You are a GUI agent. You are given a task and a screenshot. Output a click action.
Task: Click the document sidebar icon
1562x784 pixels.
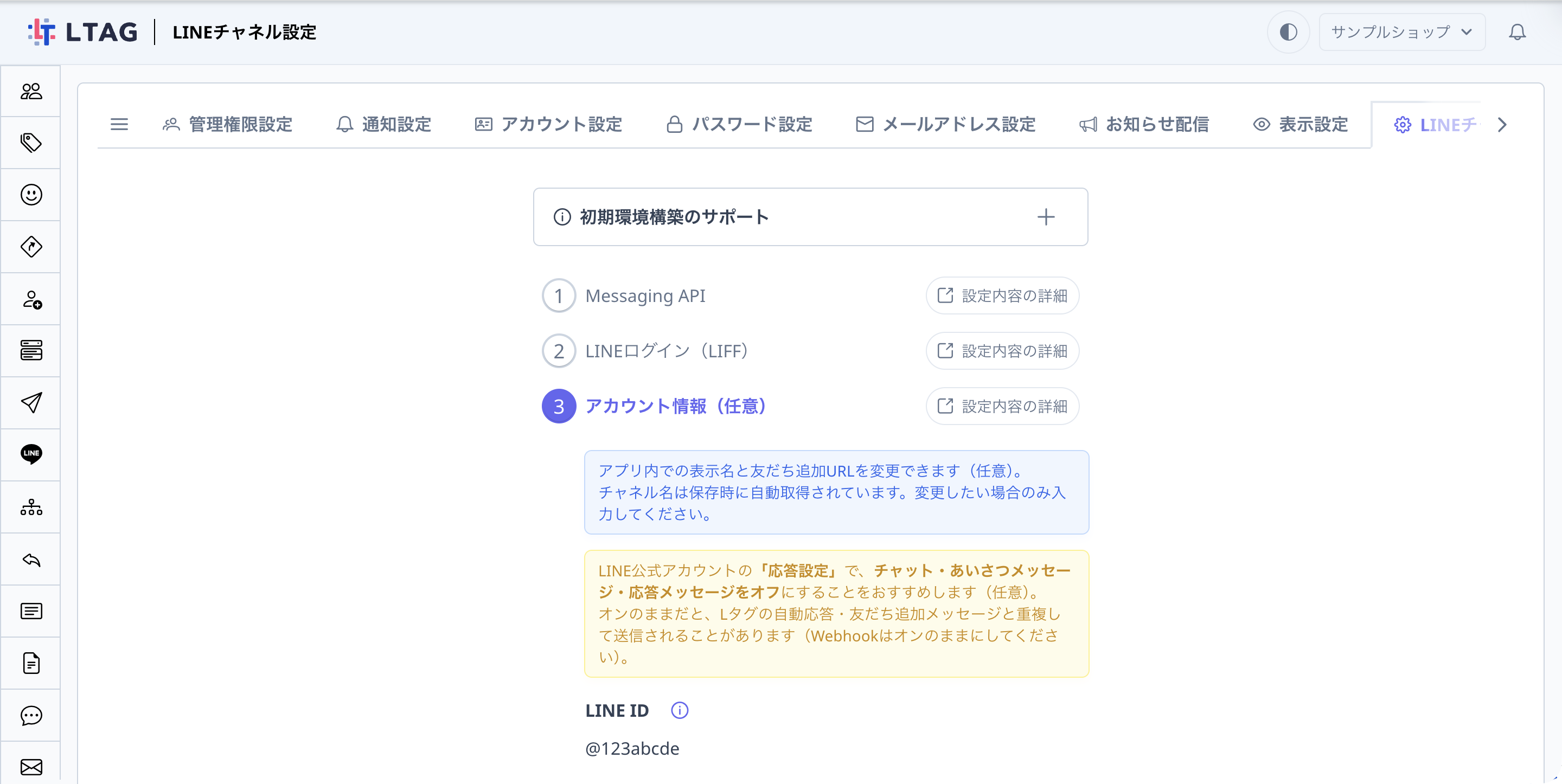pos(31,663)
